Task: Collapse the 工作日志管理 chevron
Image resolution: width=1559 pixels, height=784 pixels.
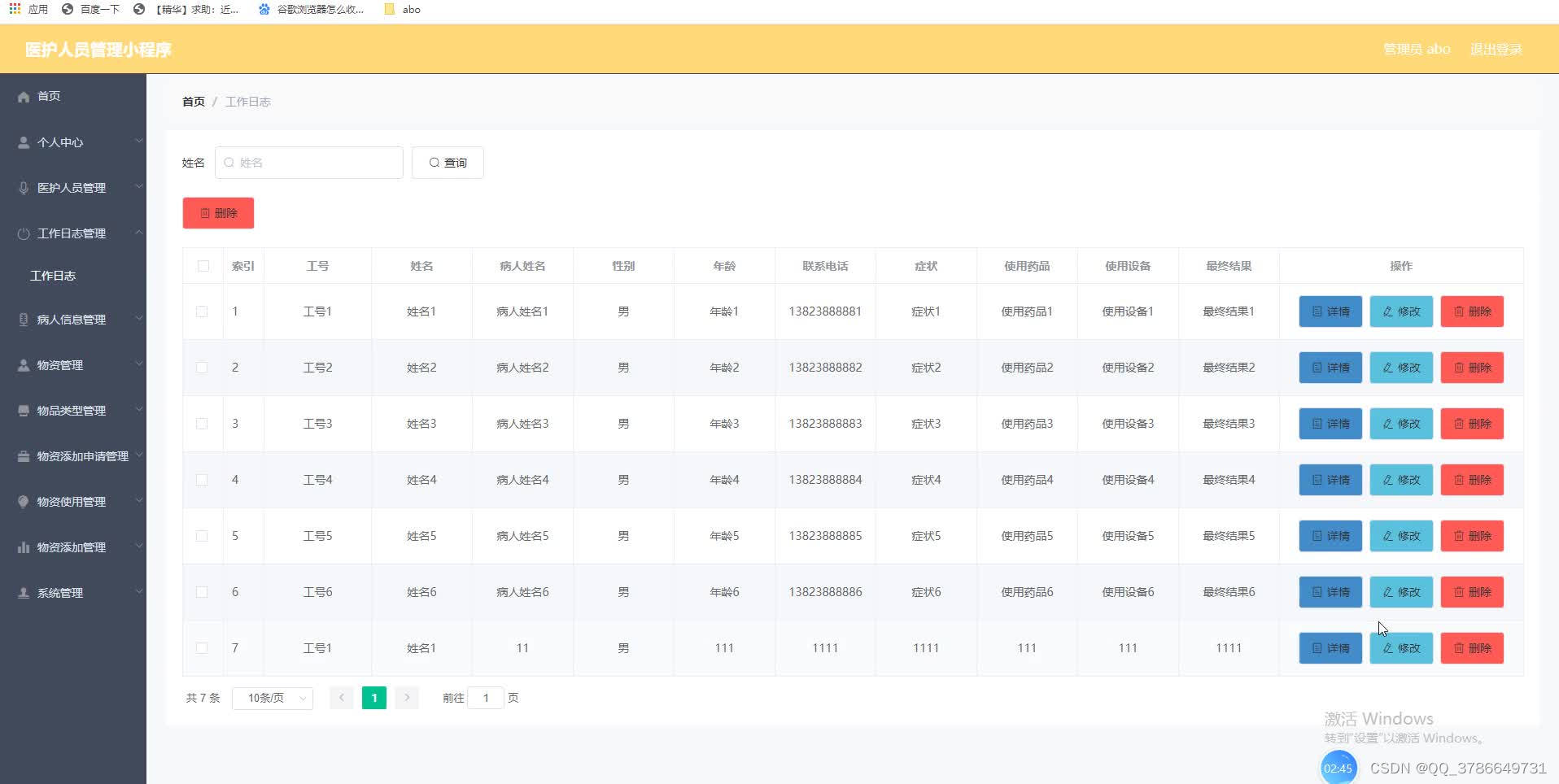Action: [x=139, y=233]
